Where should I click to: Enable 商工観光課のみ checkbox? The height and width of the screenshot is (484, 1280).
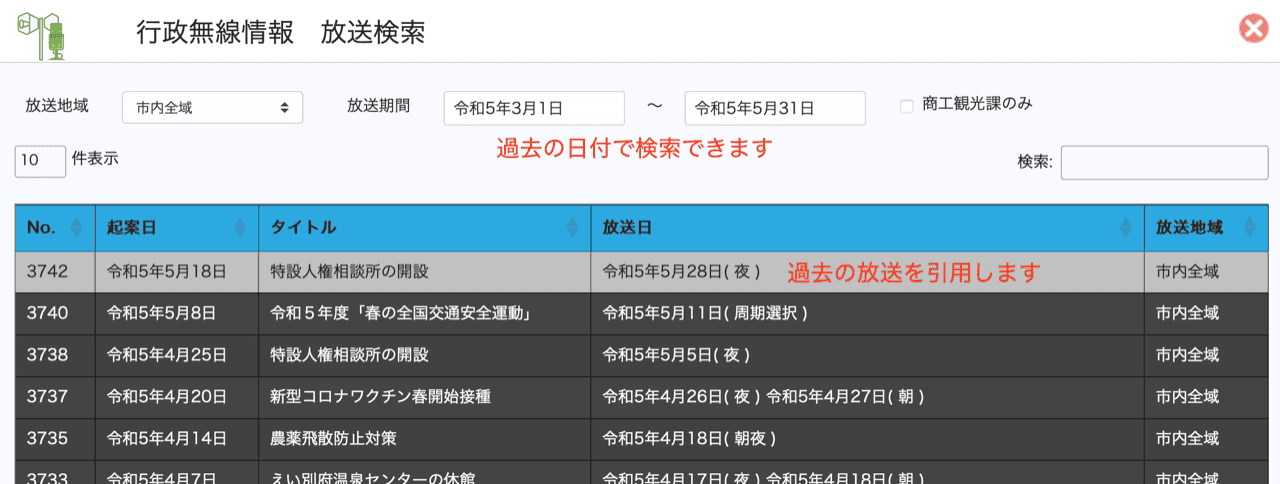click(x=907, y=106)
